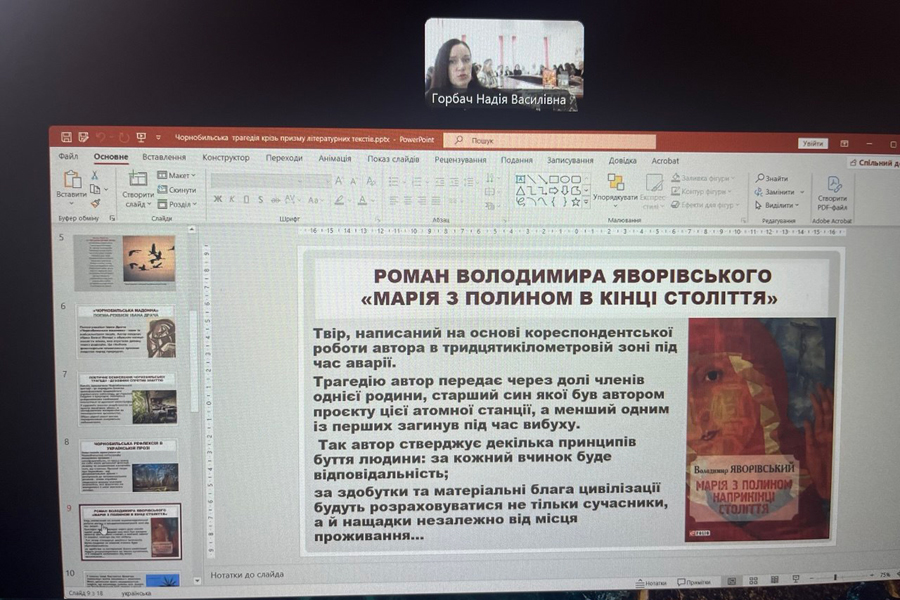This screenshot has width=900, height=600.
Task: Select the text box shape in shapes gallery
Action: point(521,179)
